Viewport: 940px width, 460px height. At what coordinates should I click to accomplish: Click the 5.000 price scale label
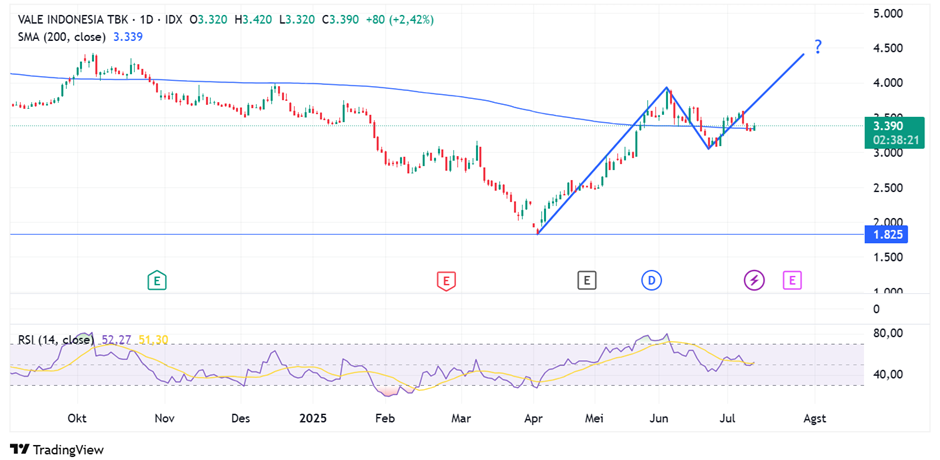(888, 14)
